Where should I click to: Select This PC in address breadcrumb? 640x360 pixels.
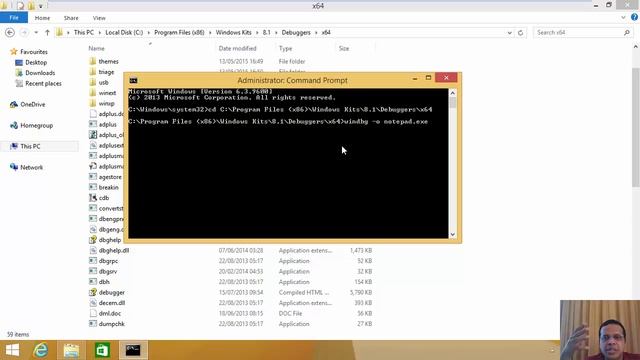(x=84, y=32)
